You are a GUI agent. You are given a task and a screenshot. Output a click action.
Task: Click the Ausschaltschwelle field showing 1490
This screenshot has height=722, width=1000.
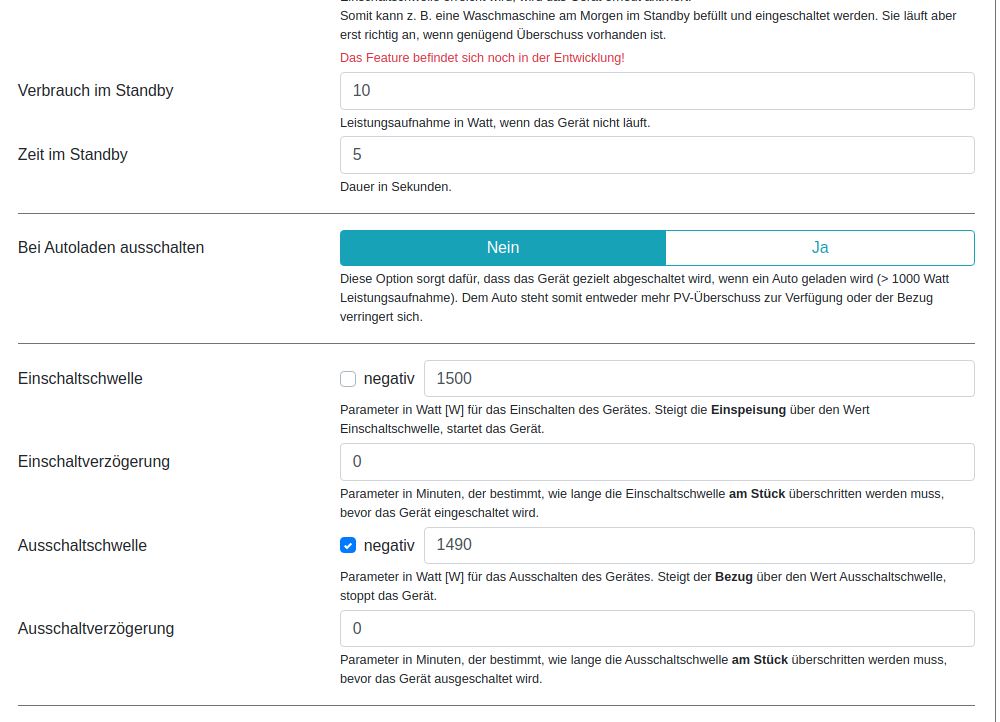[699, 546]
